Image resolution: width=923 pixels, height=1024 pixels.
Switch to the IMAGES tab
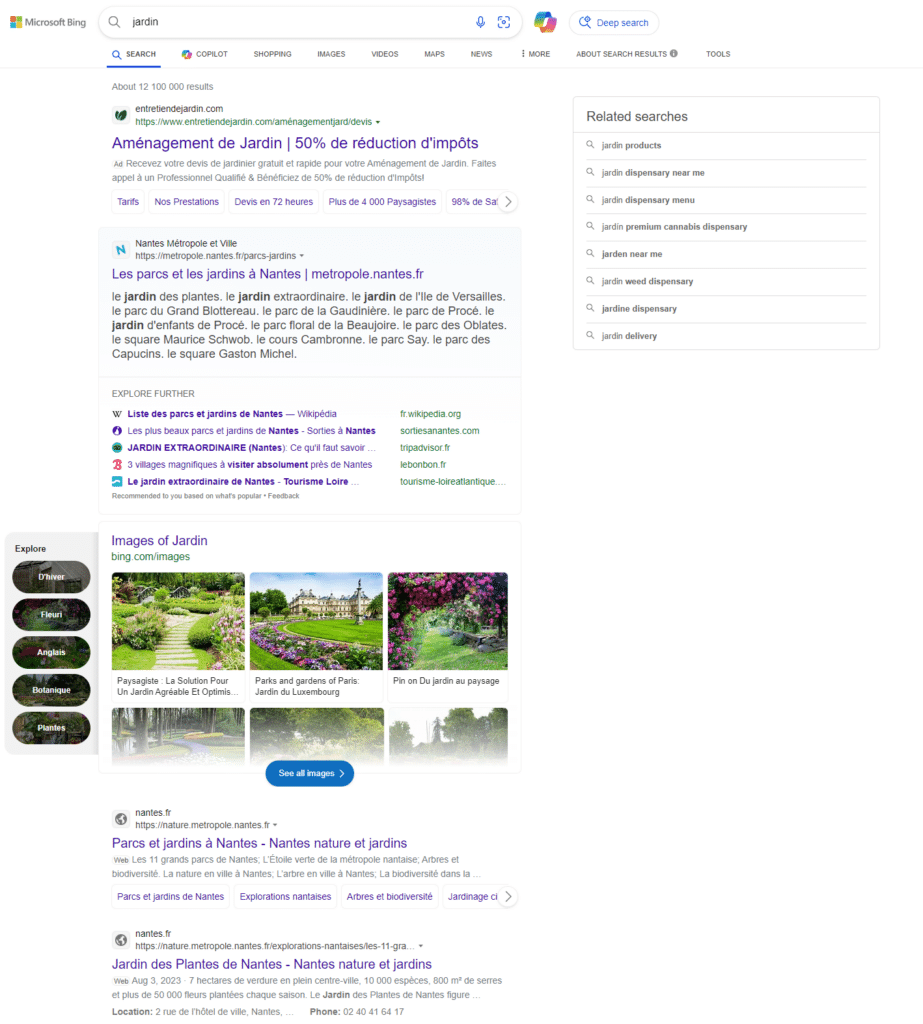click(331, 54)
